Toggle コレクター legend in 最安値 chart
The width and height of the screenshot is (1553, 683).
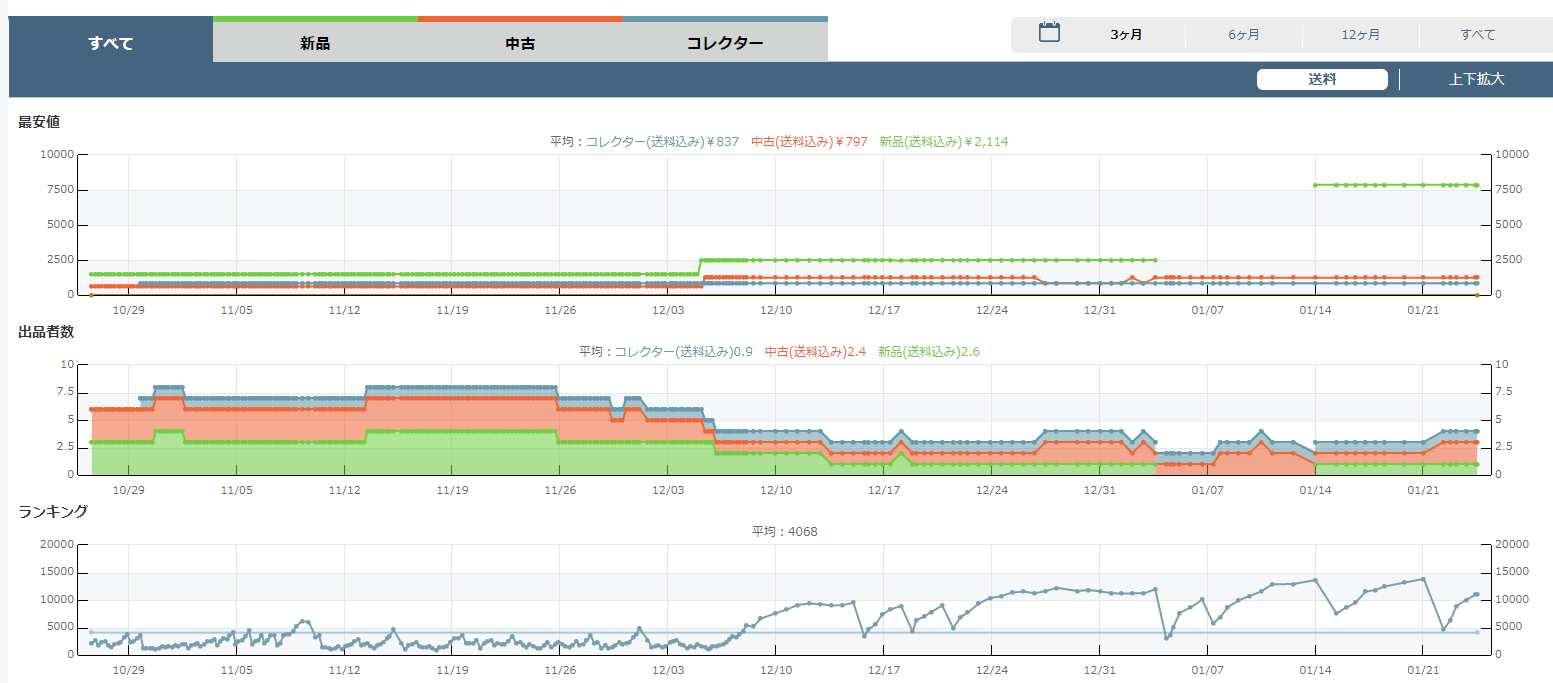pyautogui.click(x=661, y=142)
